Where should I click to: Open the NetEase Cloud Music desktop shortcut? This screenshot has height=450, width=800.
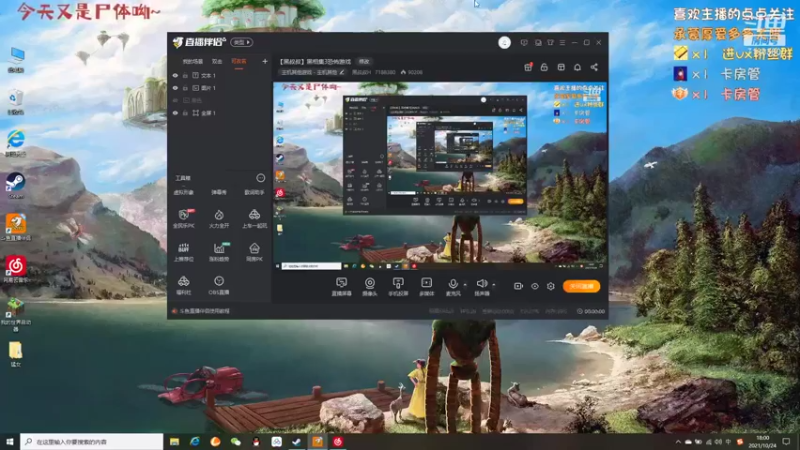coord(16,269)
